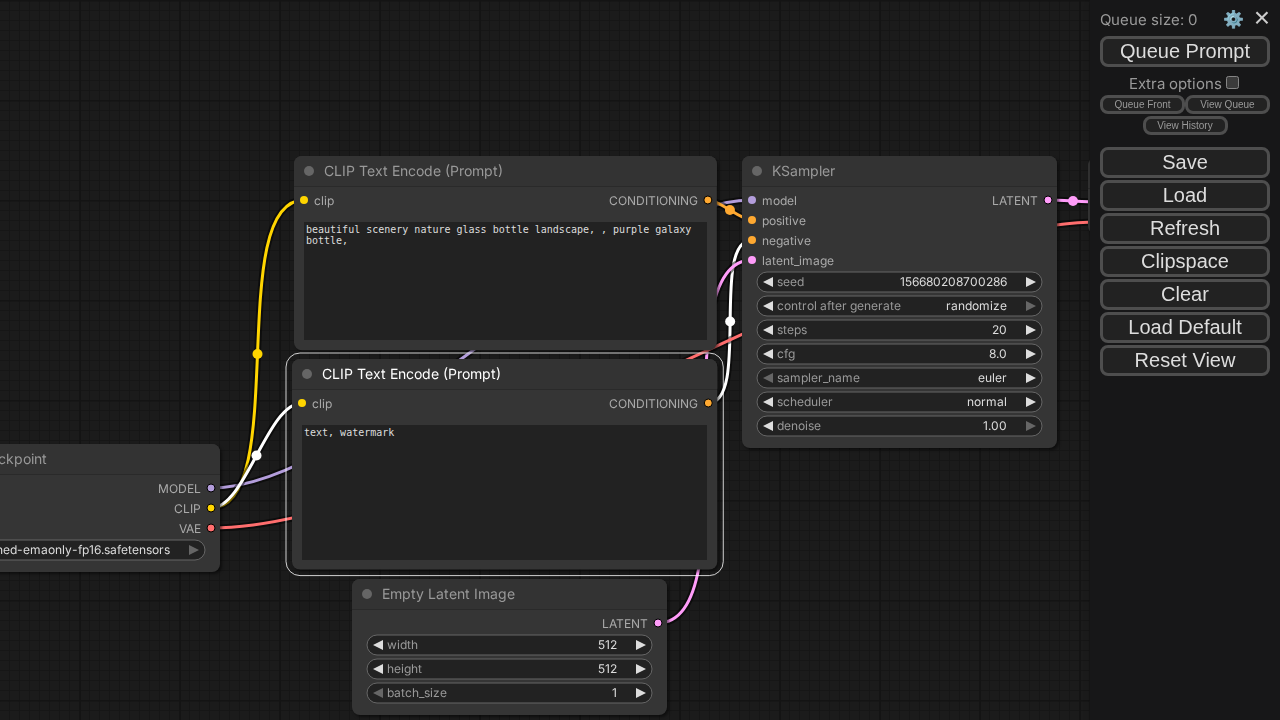Click the KSampler LATENT output socket

(x=1048, y=201)
